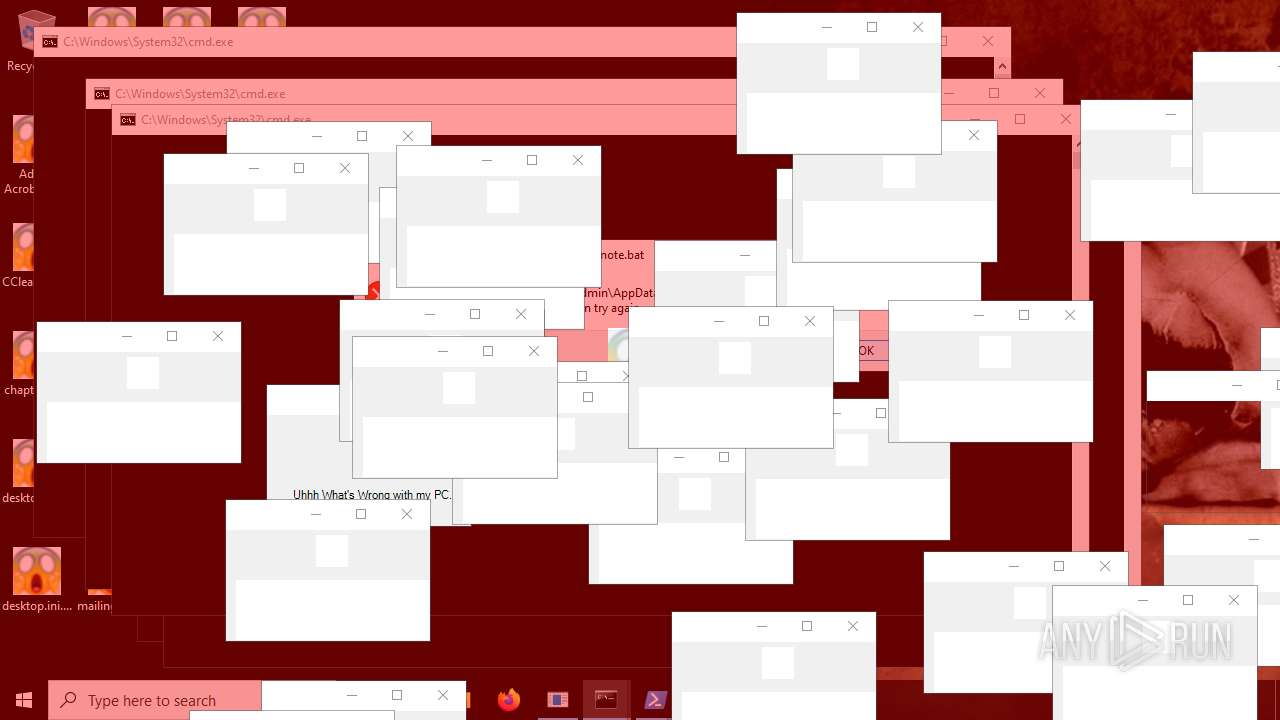Close the frontmost cmd.exe window

click(1066, 119)
